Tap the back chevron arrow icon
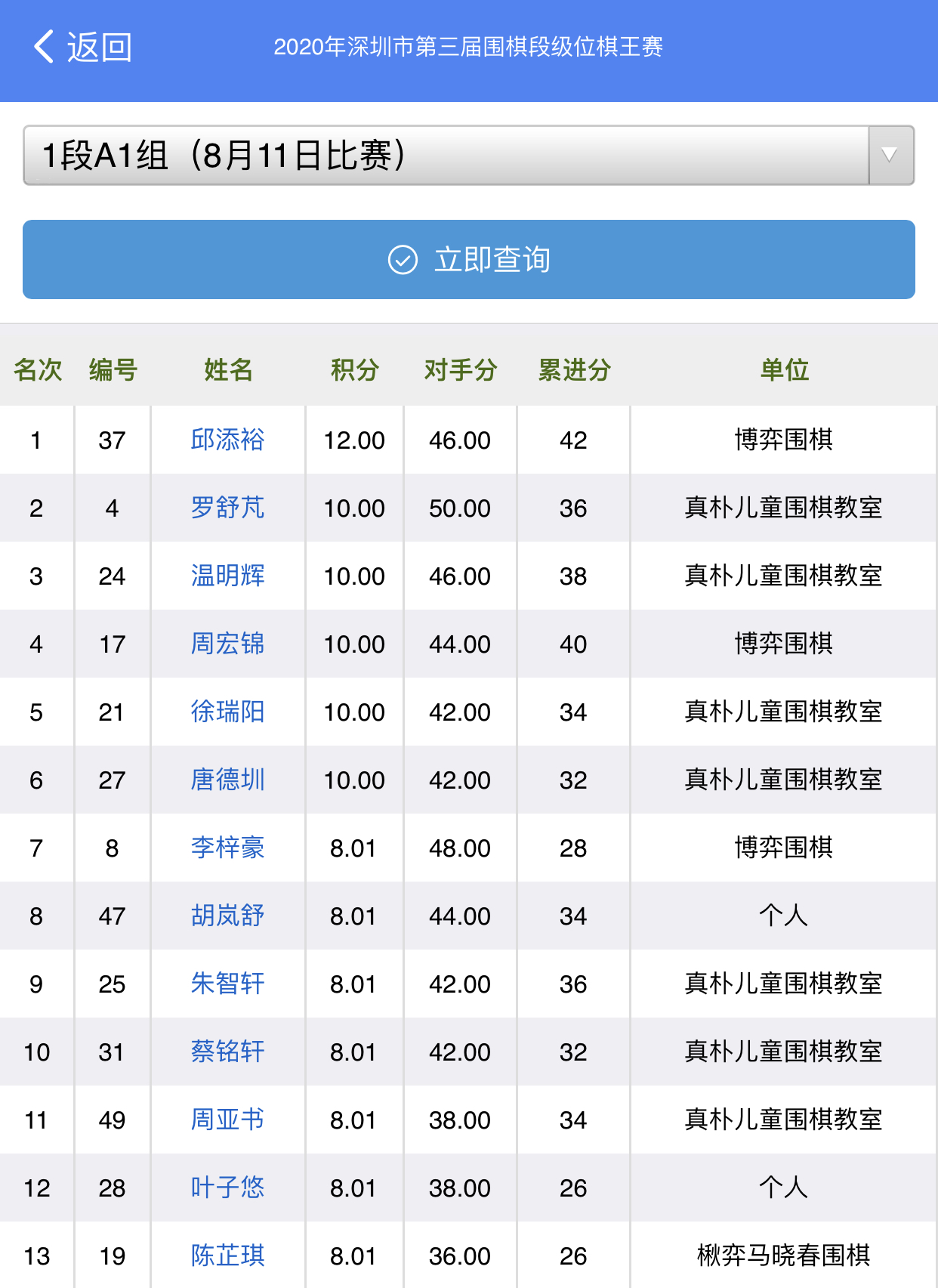Viewport: 938px width, 1288px height. [x=44, y=47]
